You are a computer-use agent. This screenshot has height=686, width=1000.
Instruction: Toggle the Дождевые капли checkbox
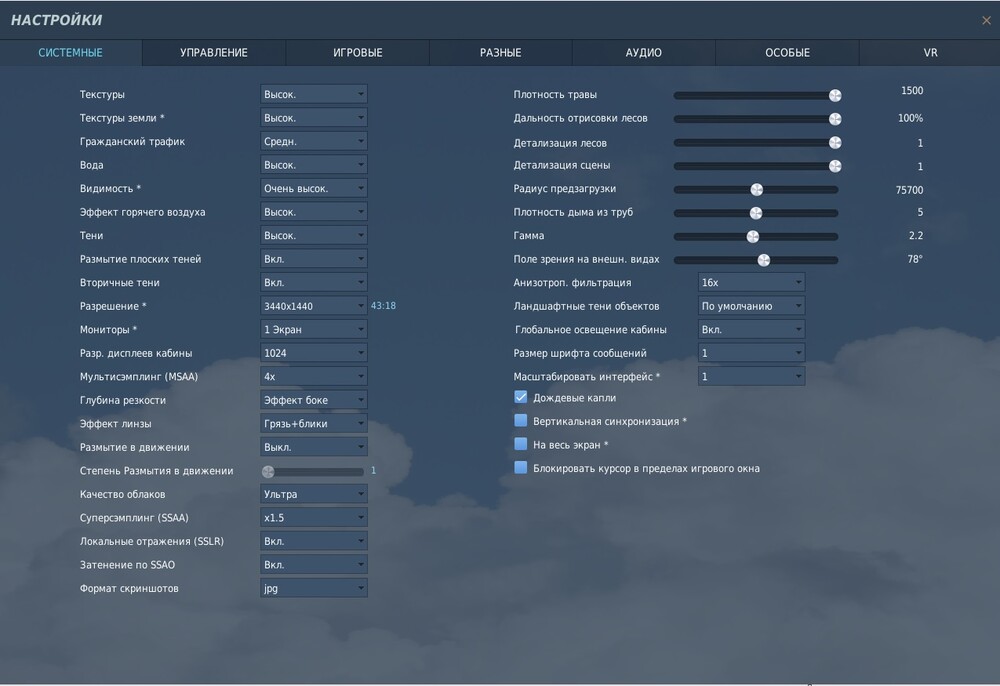click(x=520, y=397)
